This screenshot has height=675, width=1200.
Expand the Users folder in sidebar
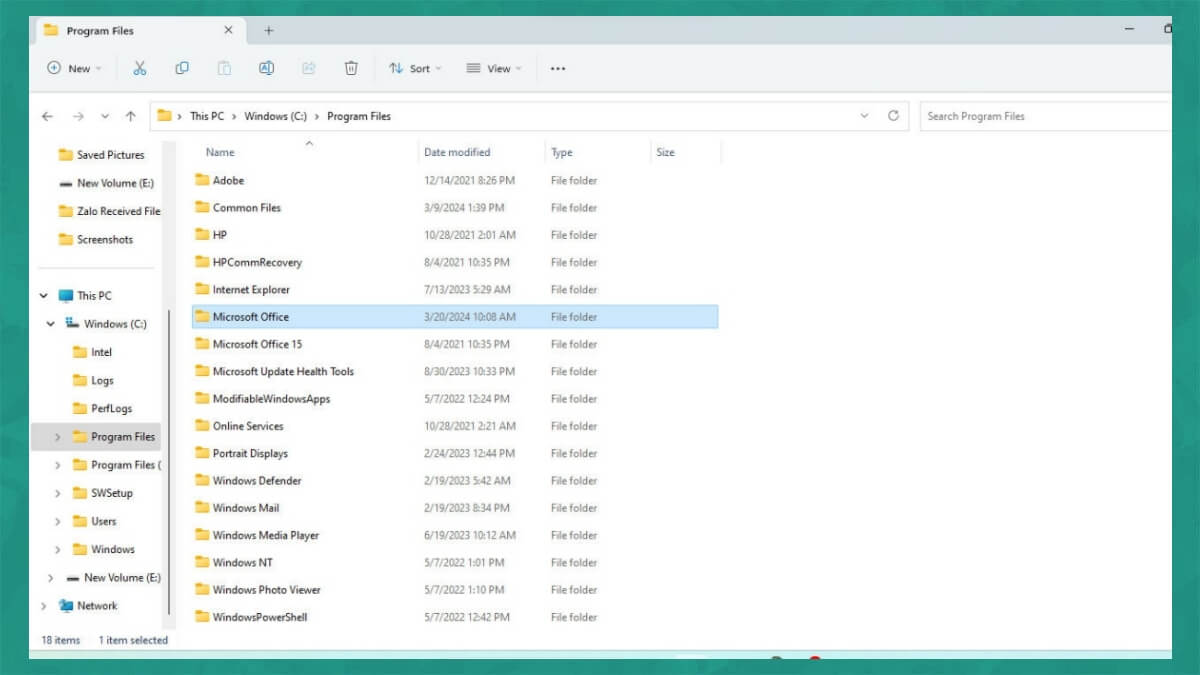(57, 521)
